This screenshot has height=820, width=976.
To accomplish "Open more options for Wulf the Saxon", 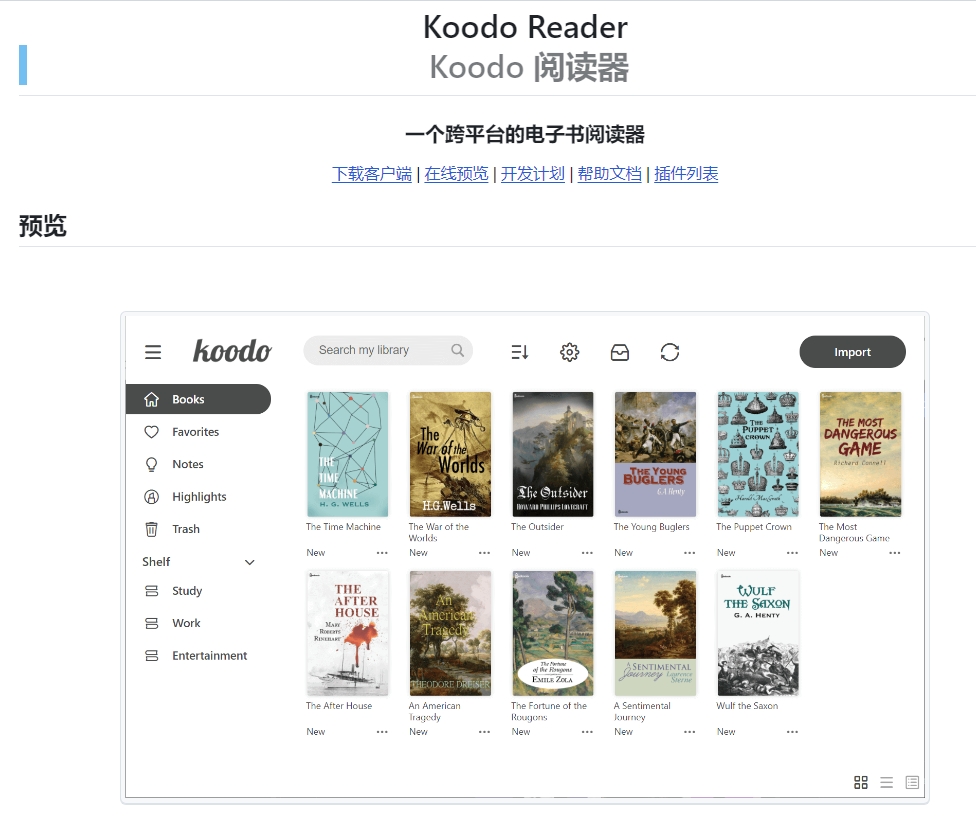I will click(x=792, y=732).
